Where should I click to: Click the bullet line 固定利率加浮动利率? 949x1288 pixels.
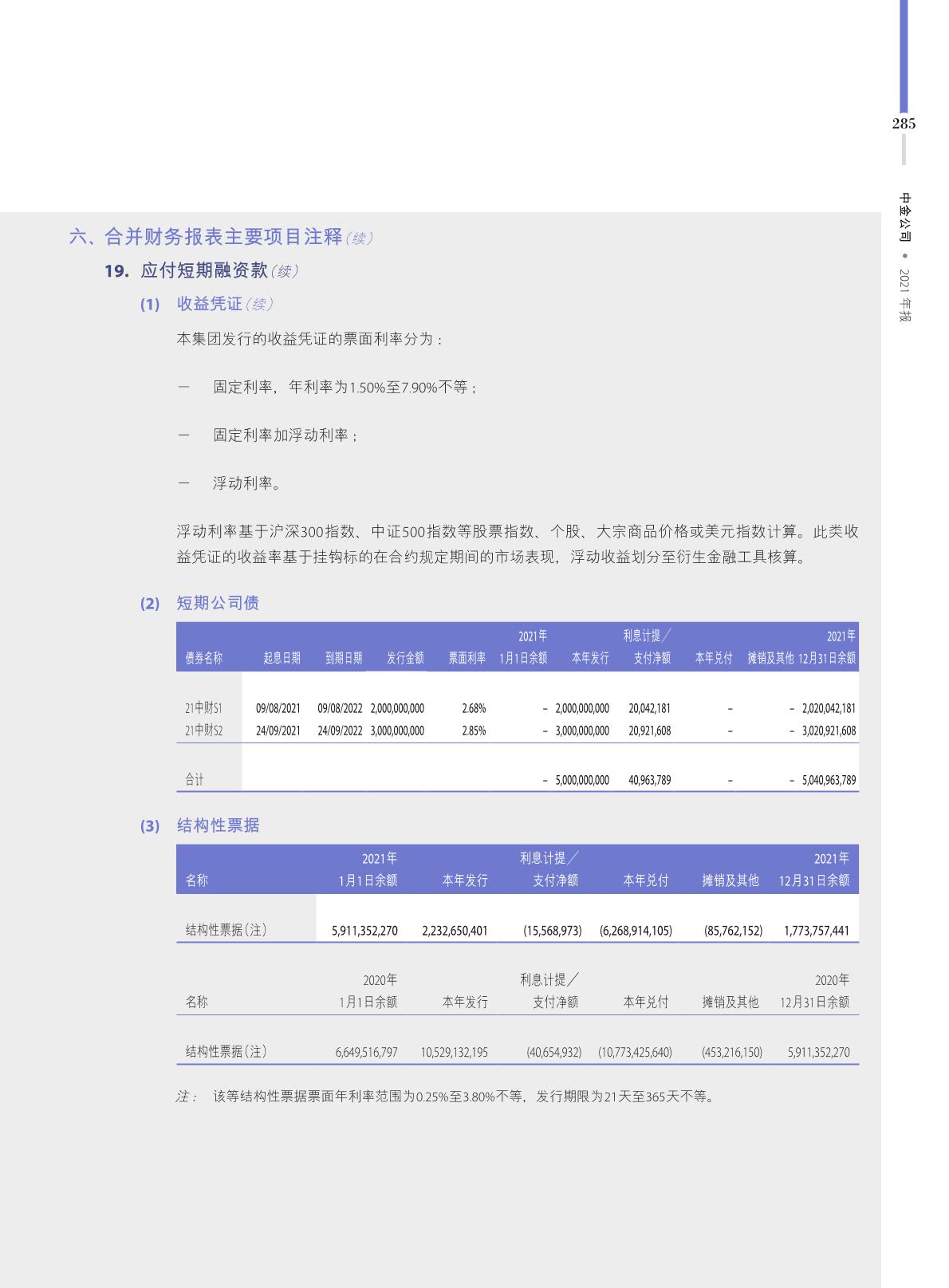coord(285,435)
